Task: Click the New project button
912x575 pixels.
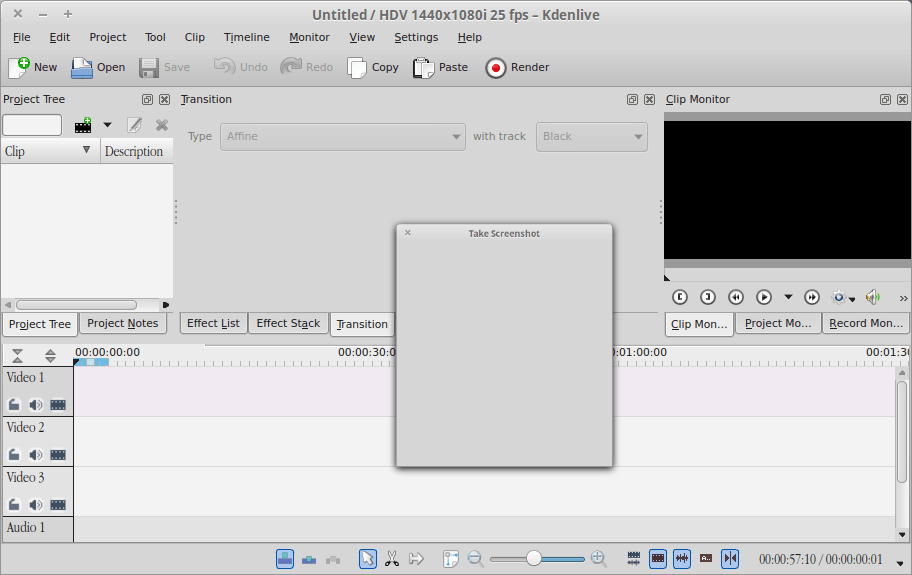Action: click(x=34, y=67)
